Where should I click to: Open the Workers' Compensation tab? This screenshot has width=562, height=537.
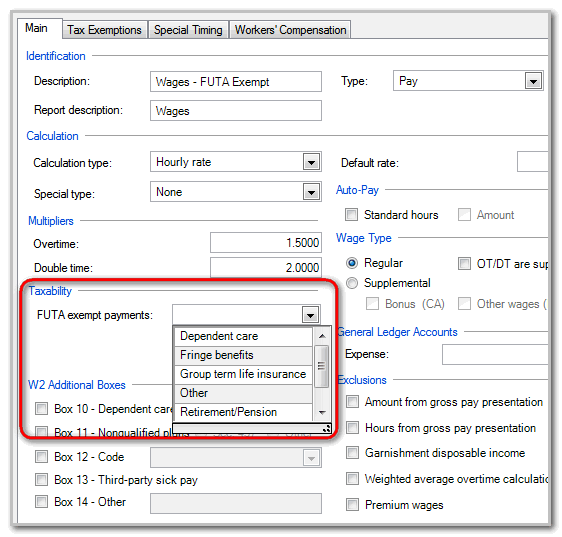tap(290, 30)
